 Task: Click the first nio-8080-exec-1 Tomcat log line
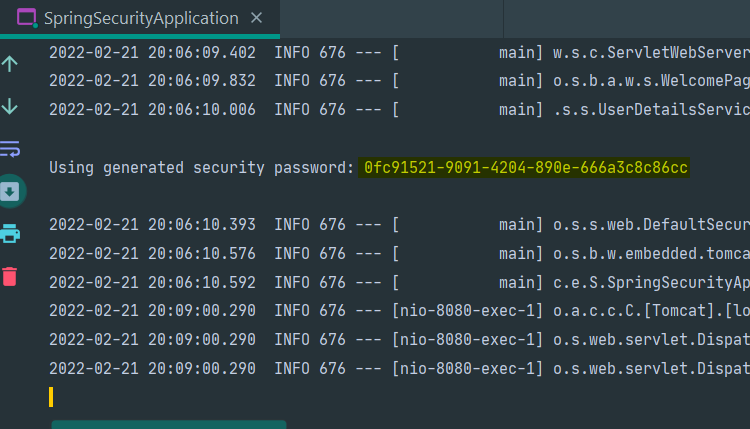pyautogui.click(x=400, y=311)
